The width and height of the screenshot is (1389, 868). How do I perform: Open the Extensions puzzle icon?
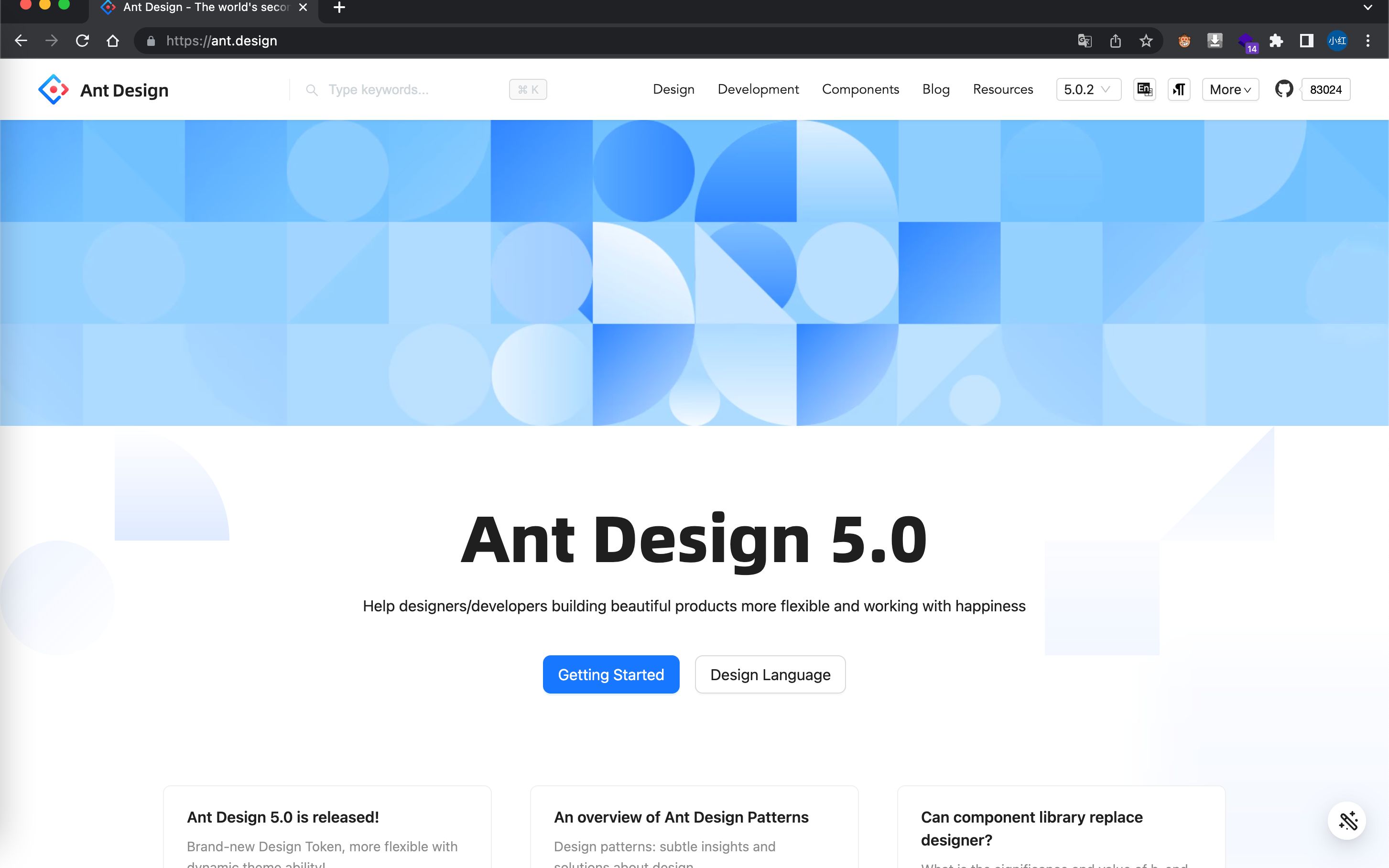pyautogui.click(x=1276, y=41)
